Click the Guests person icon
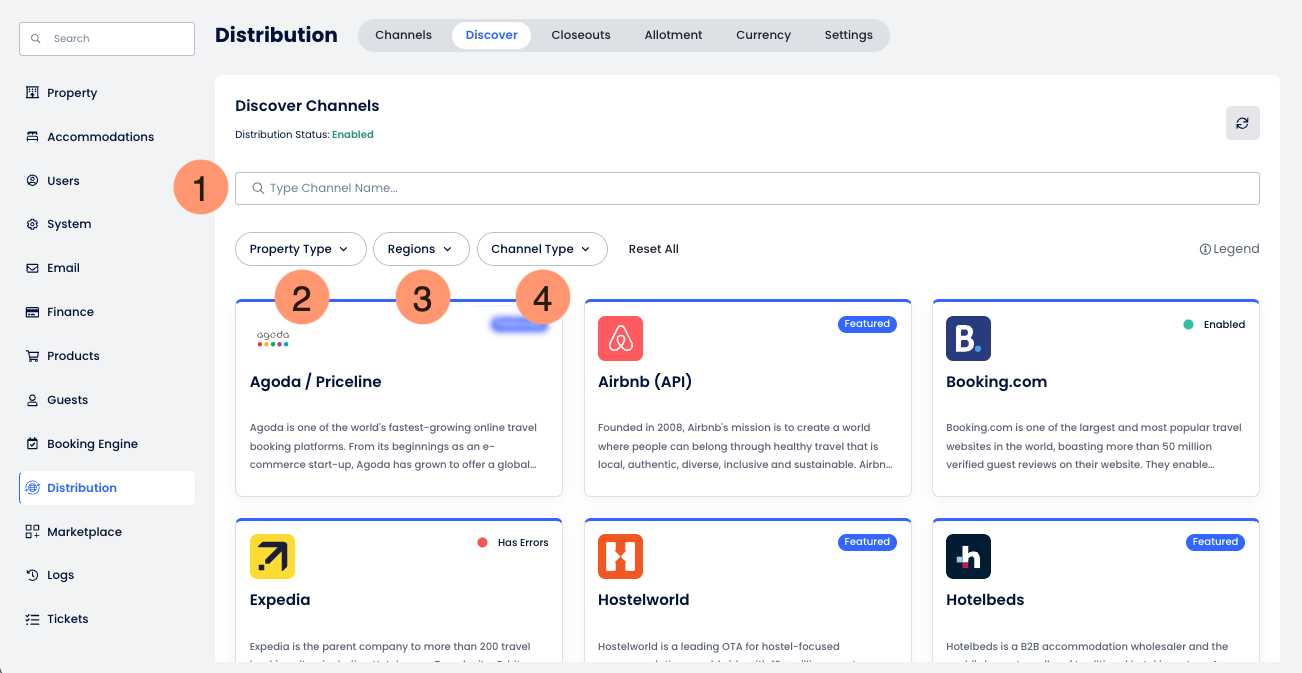The image size is (1302, 673). tap(32, 400)
